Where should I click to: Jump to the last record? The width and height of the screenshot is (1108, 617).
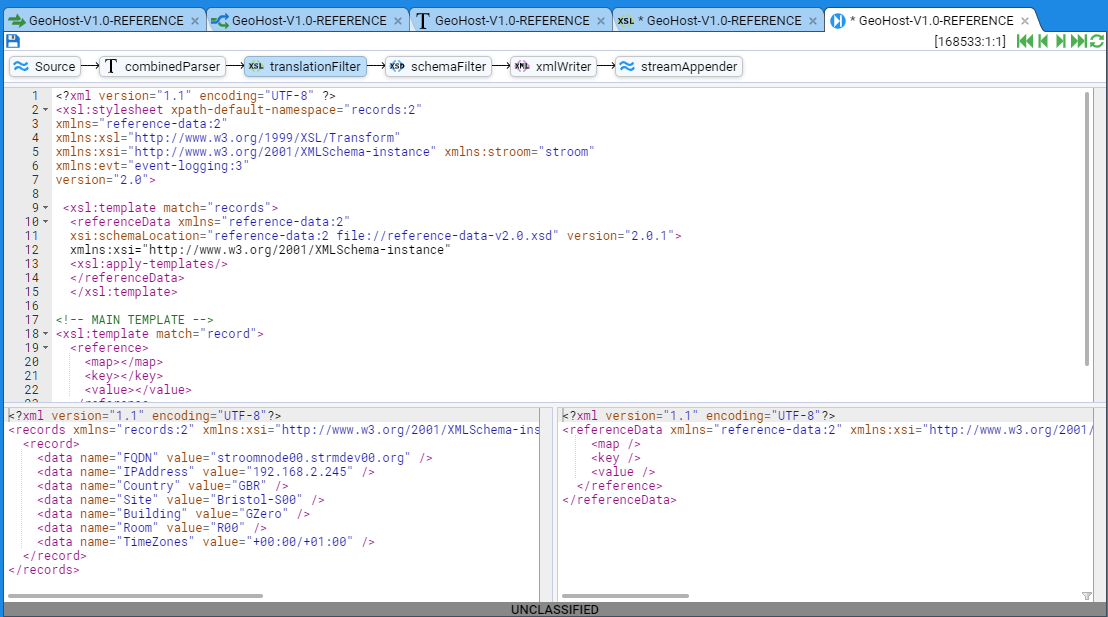[x=1079, y=41]
